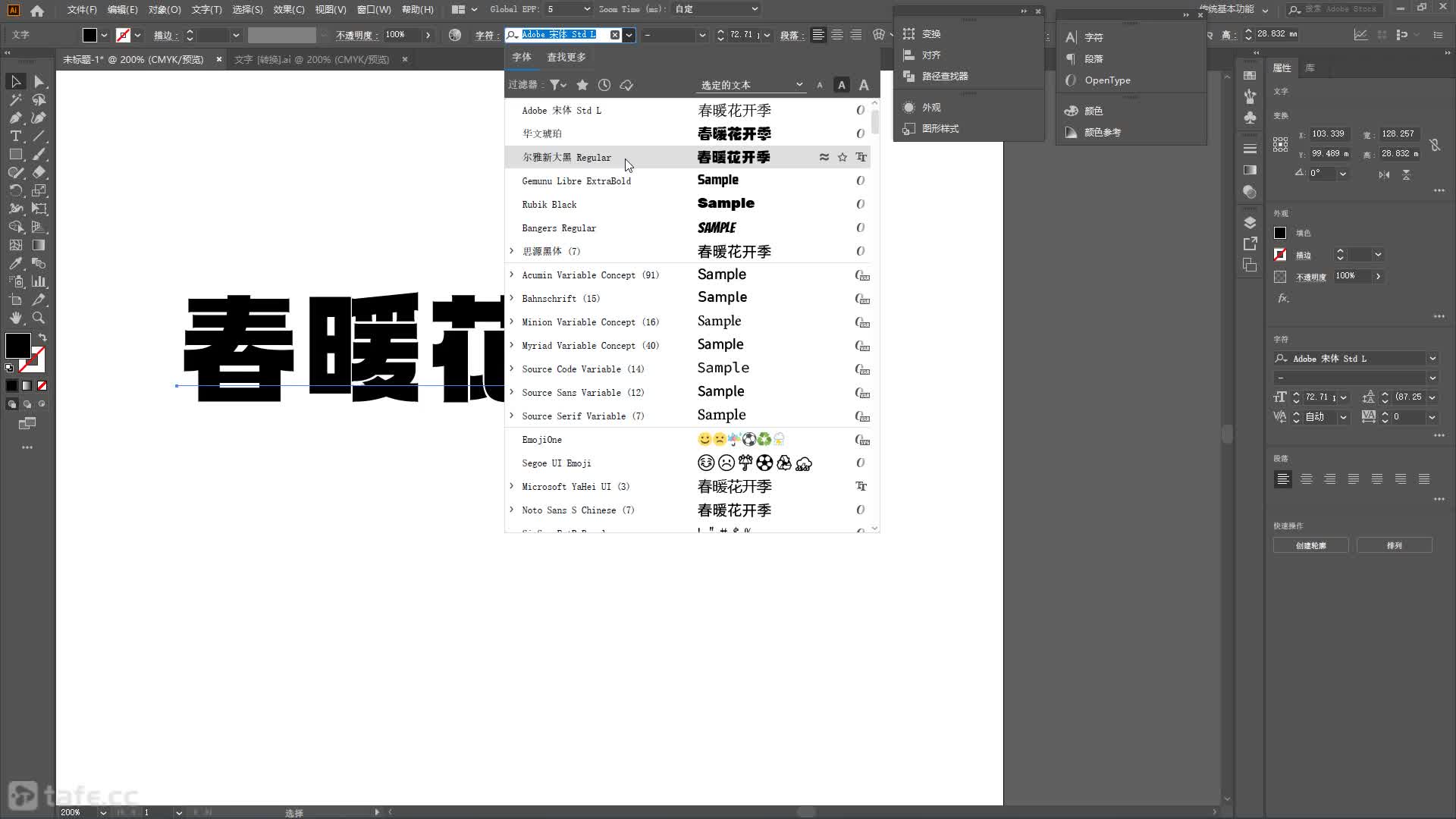This screenshot has height=819, width=1456.
Task: Set paragraph align left in control bar
Action: 818,35
